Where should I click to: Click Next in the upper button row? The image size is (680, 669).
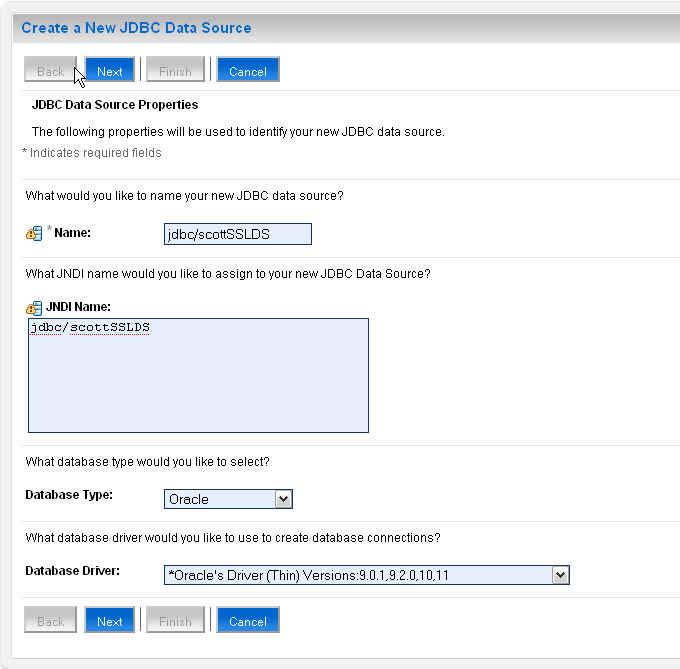tap(110, 71)
